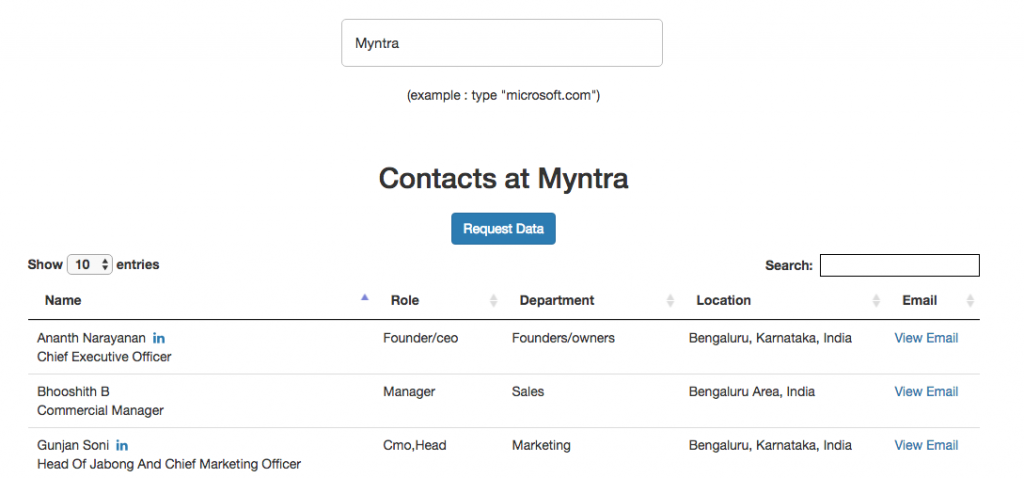The image size is (1024, 478).
Task: Click the Department column header label
Action: click(557, 300)
